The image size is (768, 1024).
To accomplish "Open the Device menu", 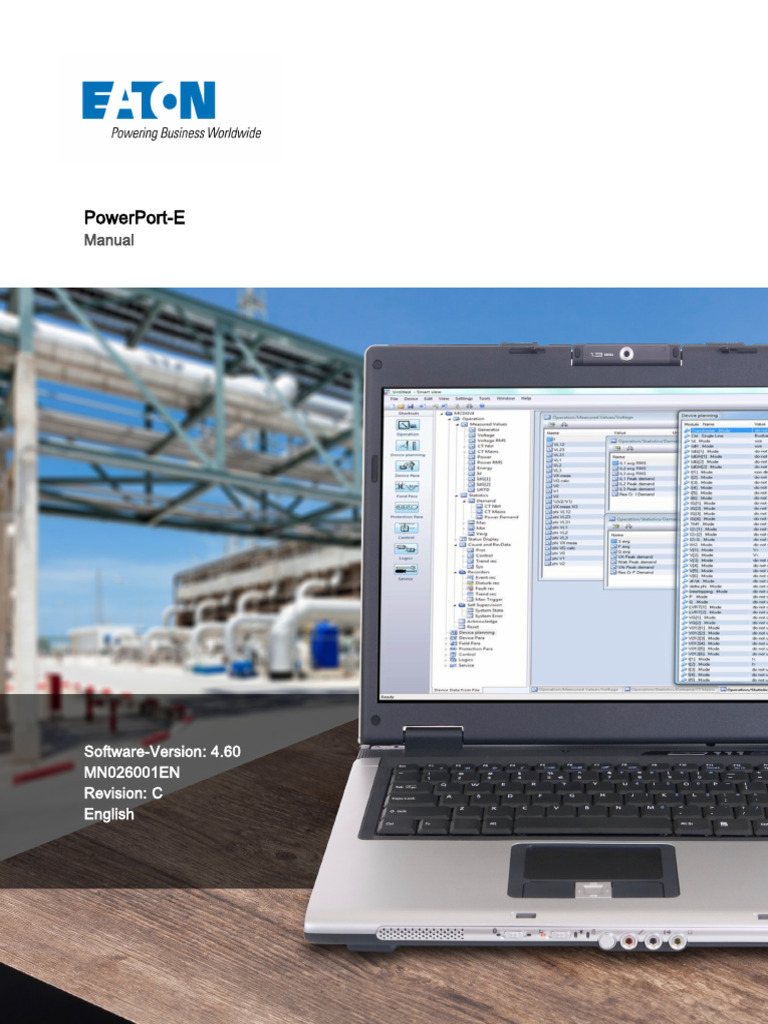I will (411, 398).
